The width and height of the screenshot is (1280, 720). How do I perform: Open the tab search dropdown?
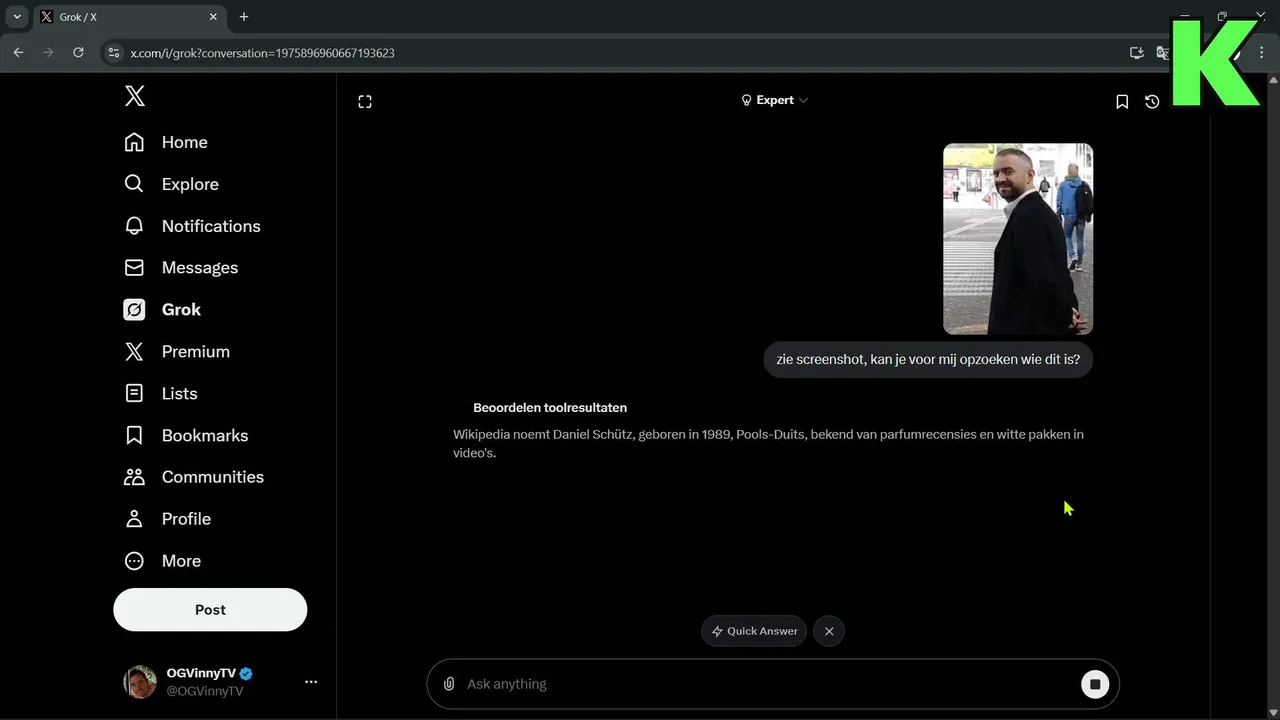(17, 17)
